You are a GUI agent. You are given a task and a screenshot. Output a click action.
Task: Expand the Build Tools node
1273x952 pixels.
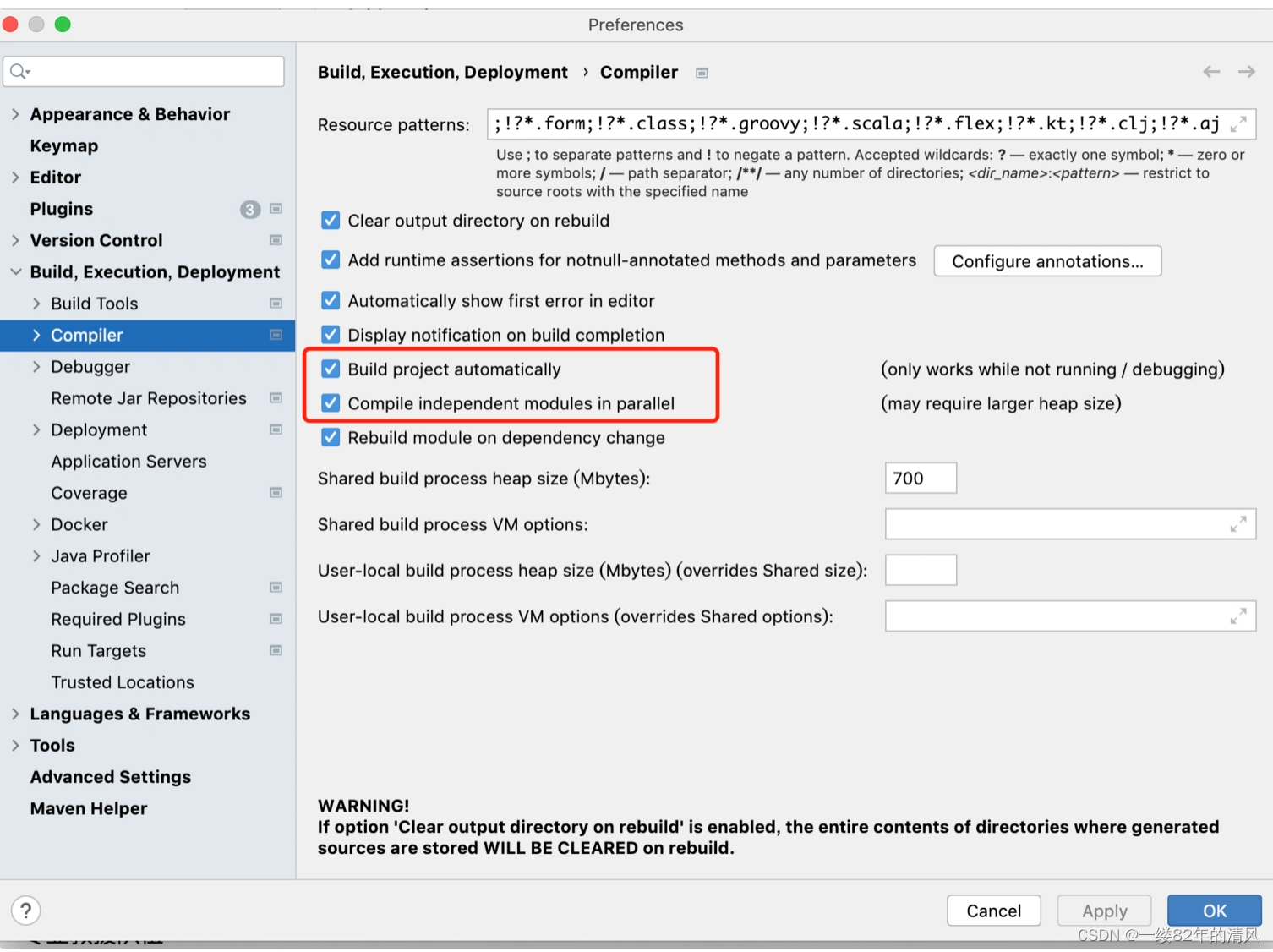(36, 304)
